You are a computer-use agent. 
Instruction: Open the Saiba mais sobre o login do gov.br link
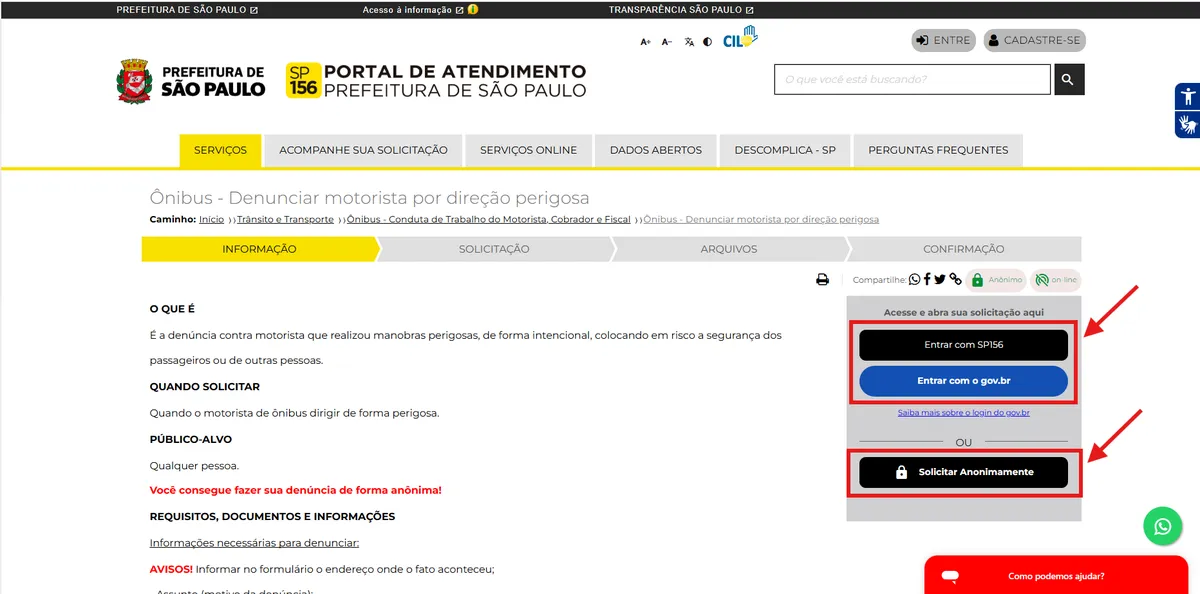(x=963, y=413)
